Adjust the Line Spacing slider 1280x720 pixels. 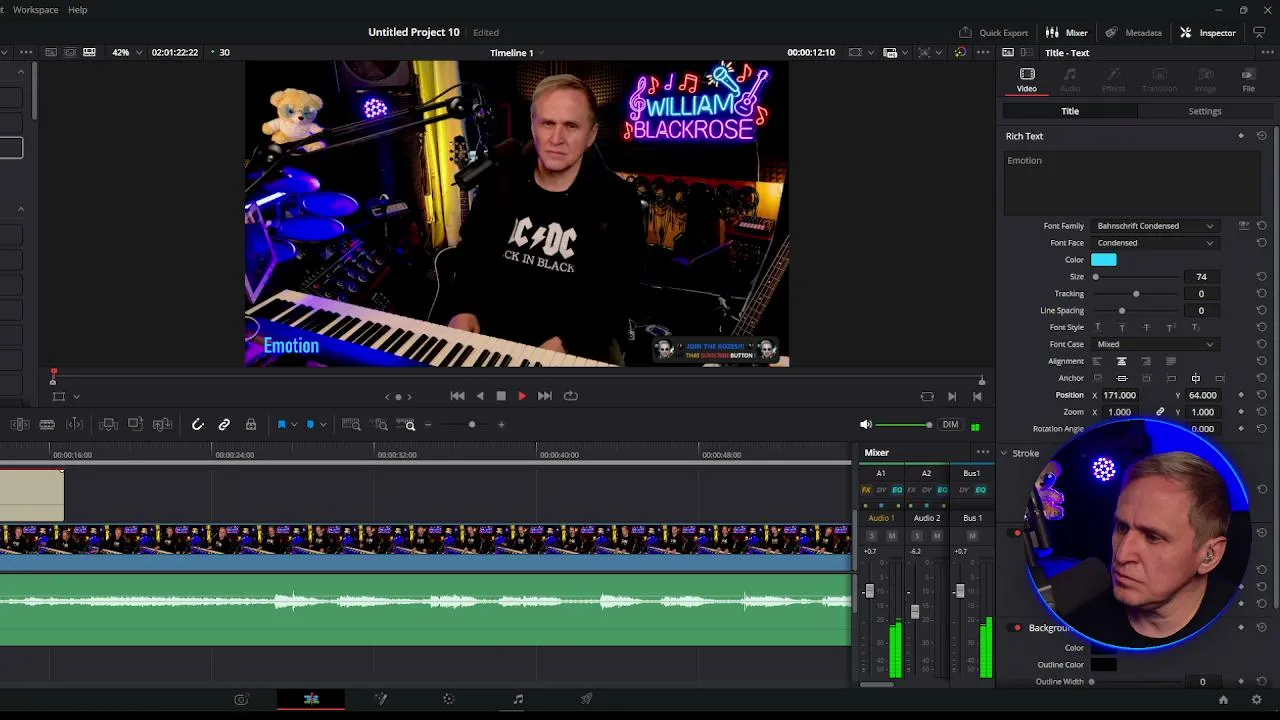1122,311
